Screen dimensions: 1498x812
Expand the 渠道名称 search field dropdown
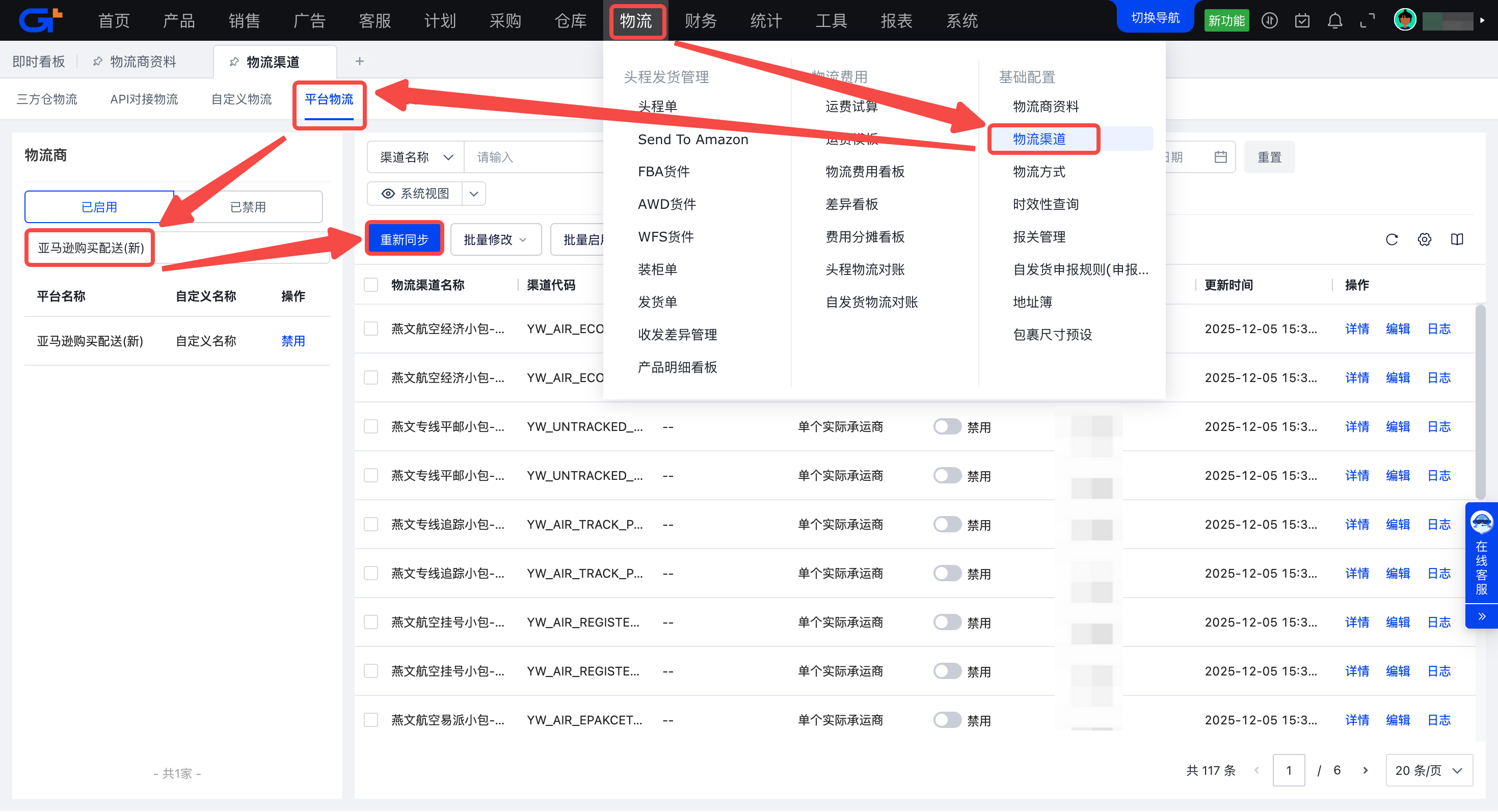pos(415,157)
